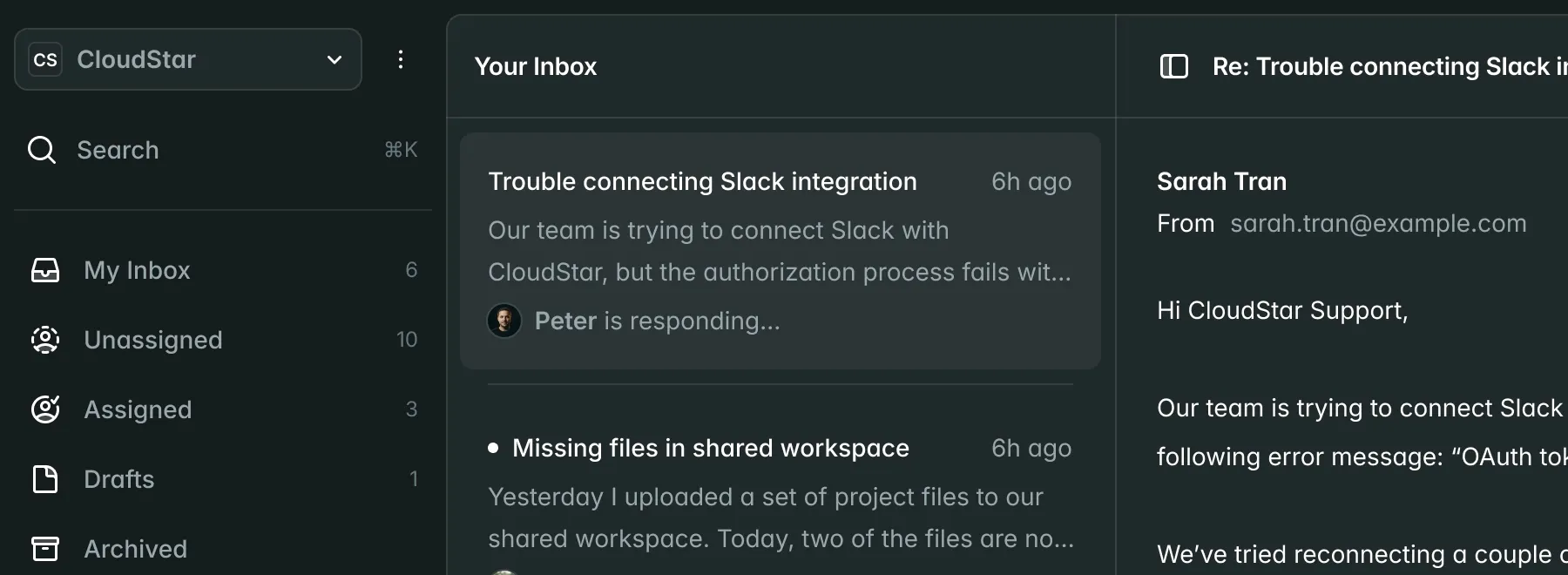
Task: View Archived conversations
Action: coord(136,549)
